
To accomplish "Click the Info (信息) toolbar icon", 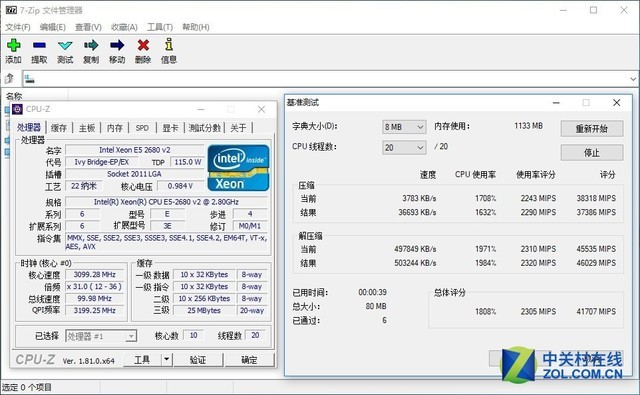I will 169,45.
